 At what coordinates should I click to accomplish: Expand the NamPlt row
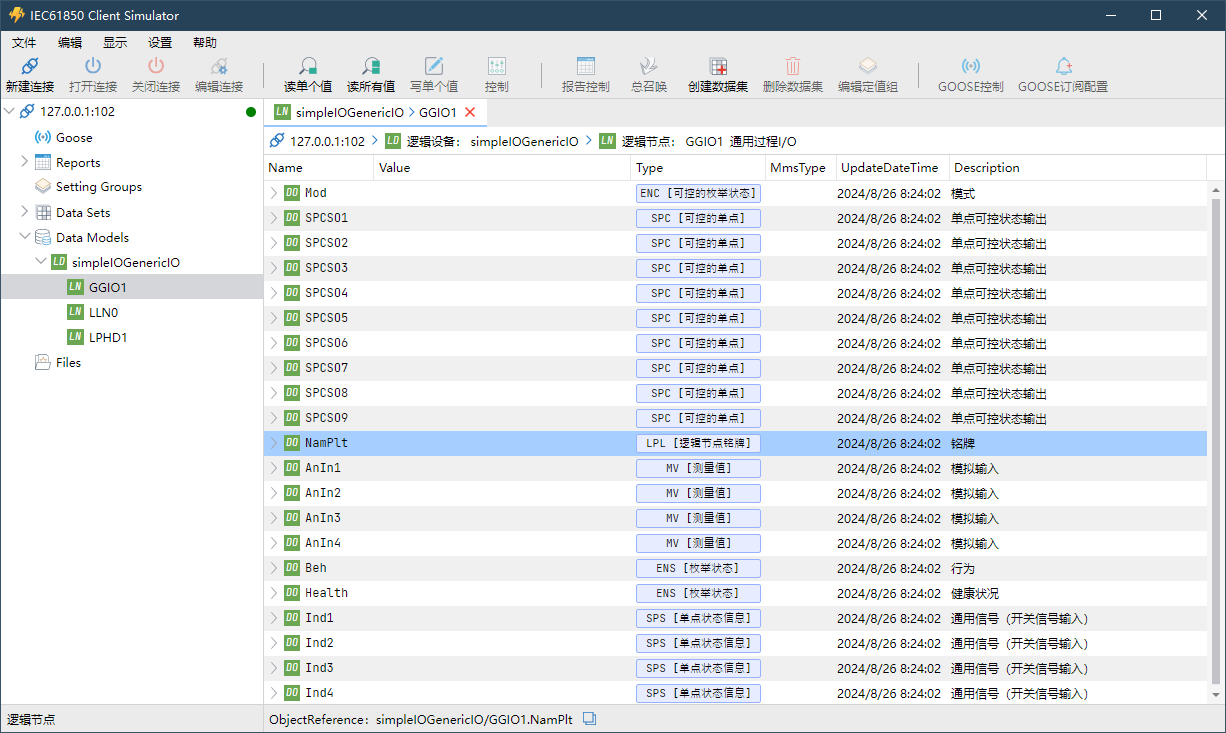pyautogui.click(x=274, y=443)
